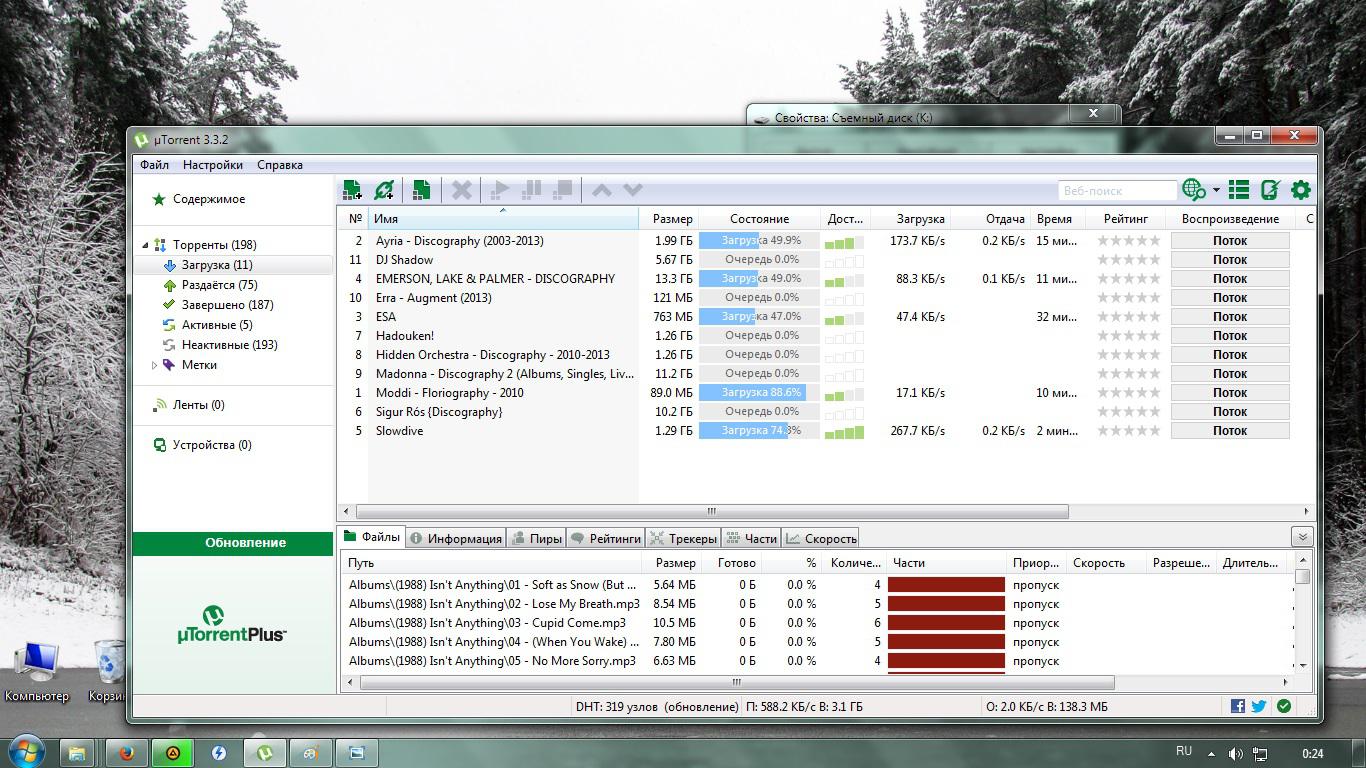Click the web search globe icon

1193,190
